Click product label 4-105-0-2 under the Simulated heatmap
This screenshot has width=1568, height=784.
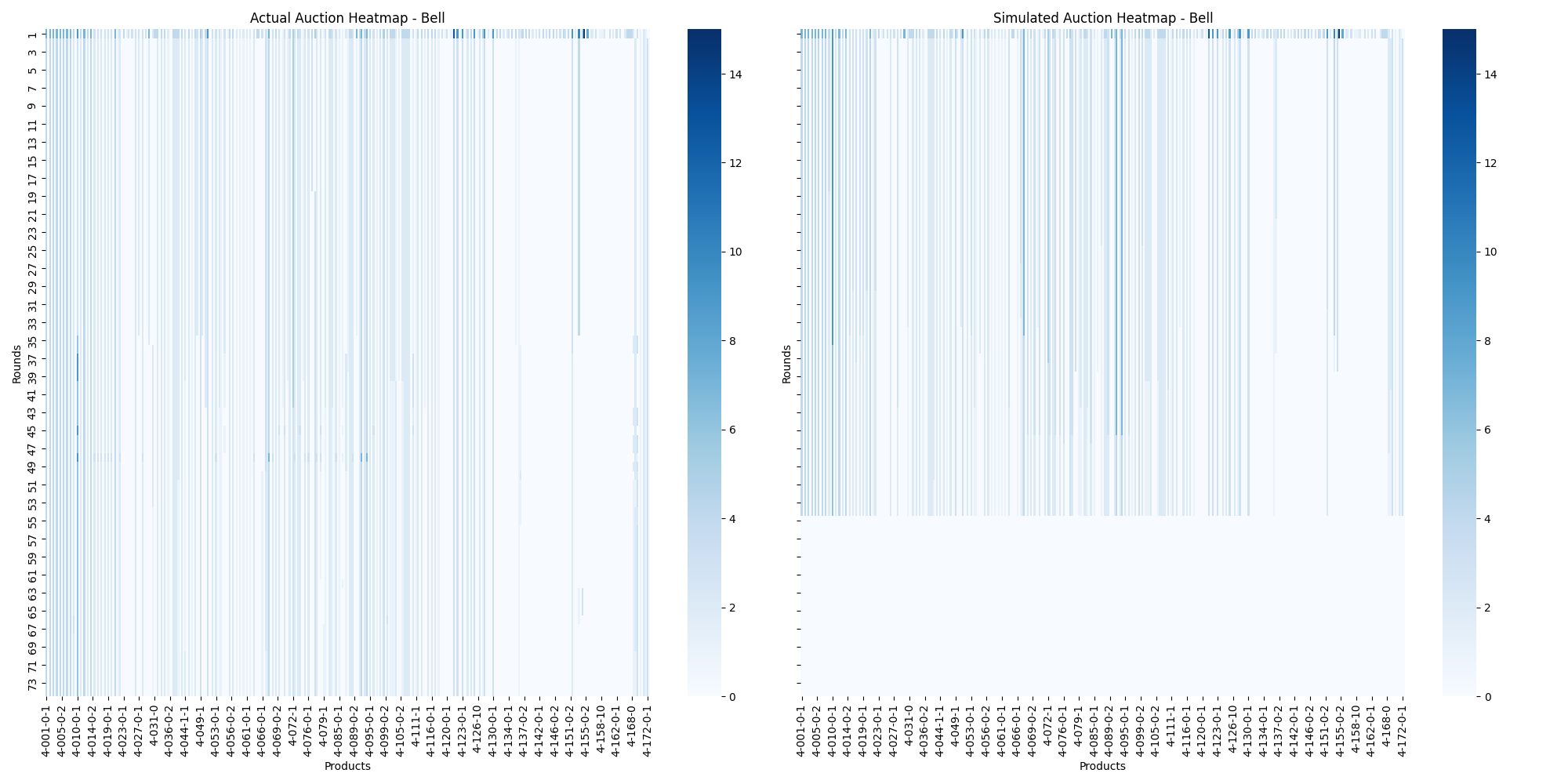1156,730
